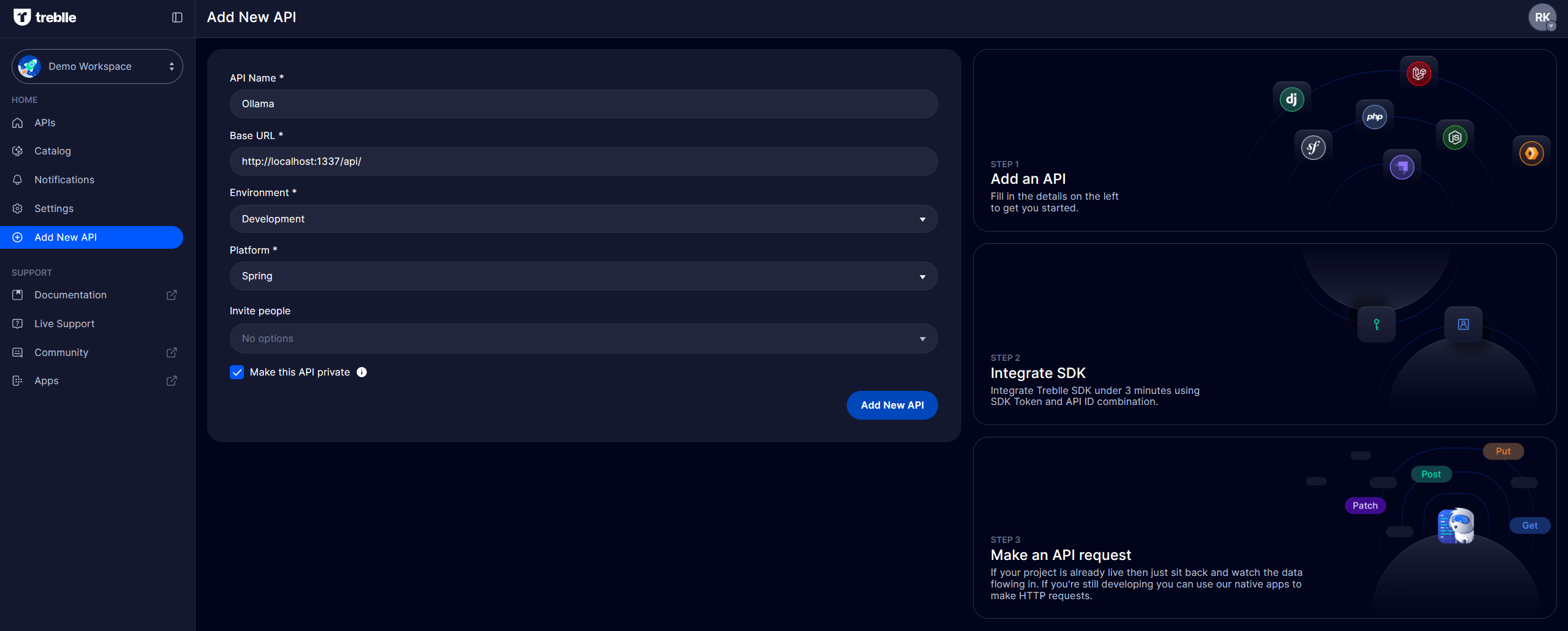Click the Post method badge

(1431, 475)
